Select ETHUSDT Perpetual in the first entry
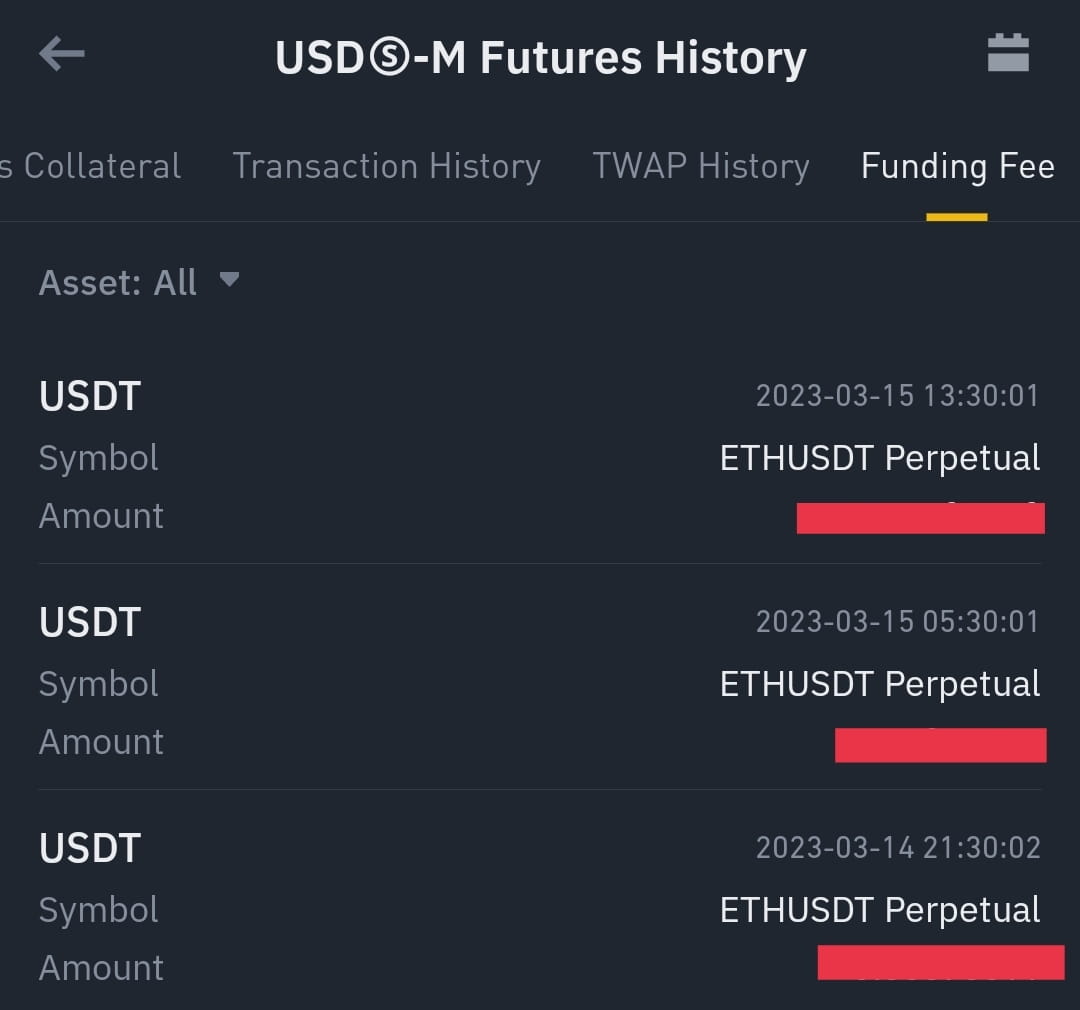The image size is (1080, 1010). (880, 458)
